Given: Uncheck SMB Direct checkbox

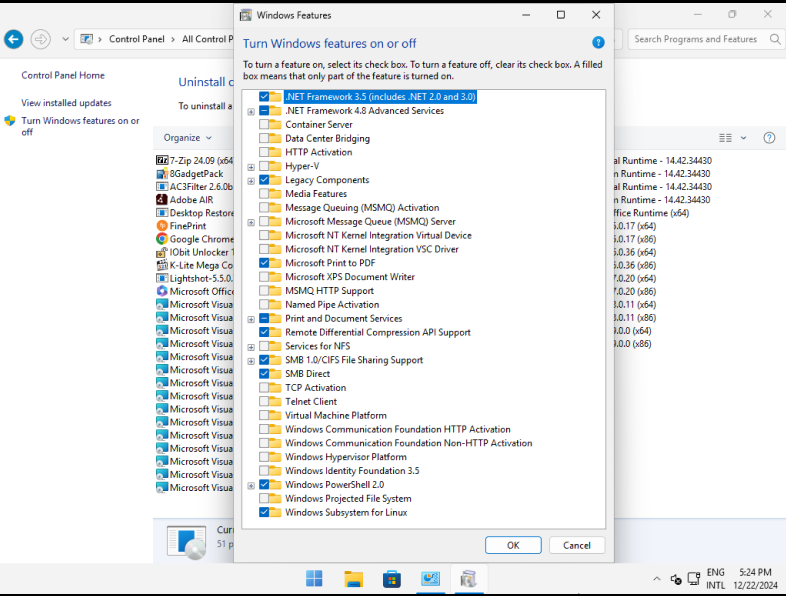Looking at the screenshot, I should (264, 373).
